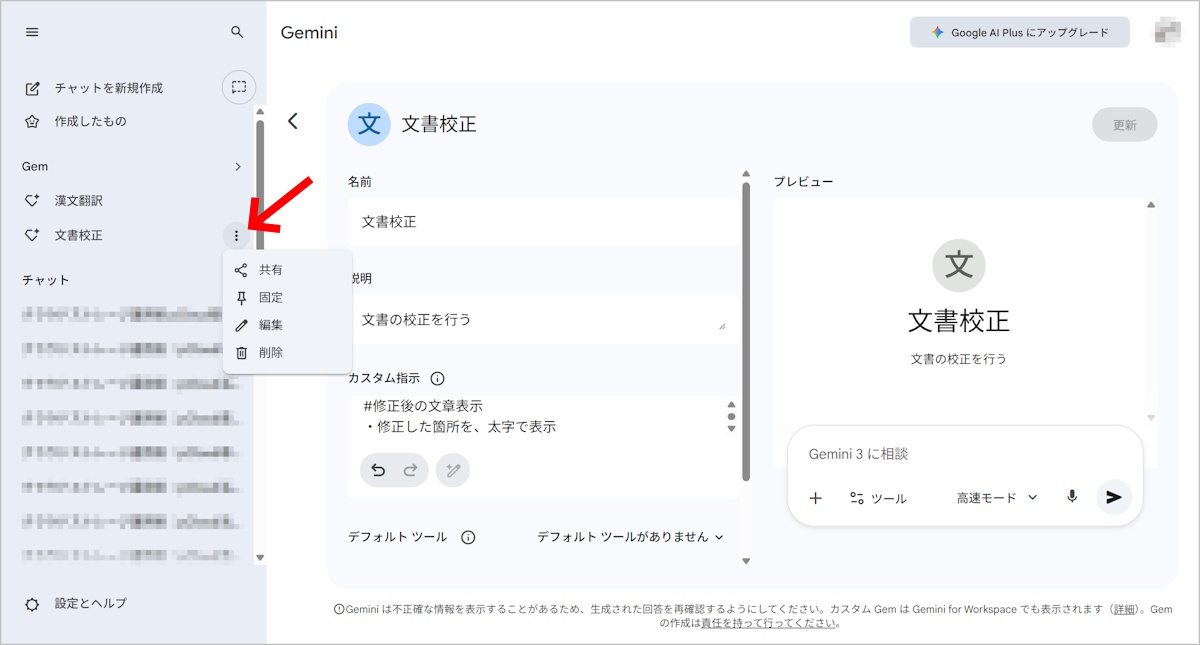Go back using the left chevron arrow
The image size is (1200, 645).
294,119
